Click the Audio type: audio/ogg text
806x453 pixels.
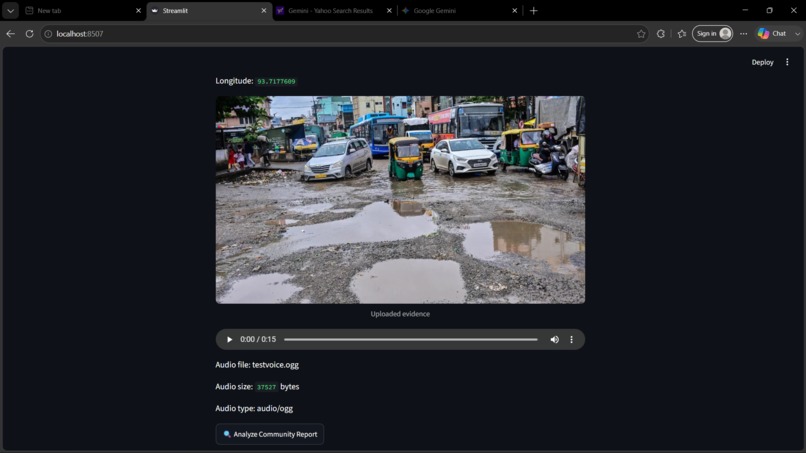tap(254, 408)
